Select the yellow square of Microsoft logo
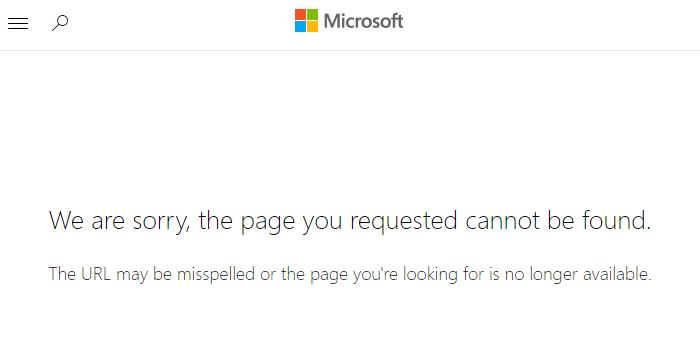 312,27
